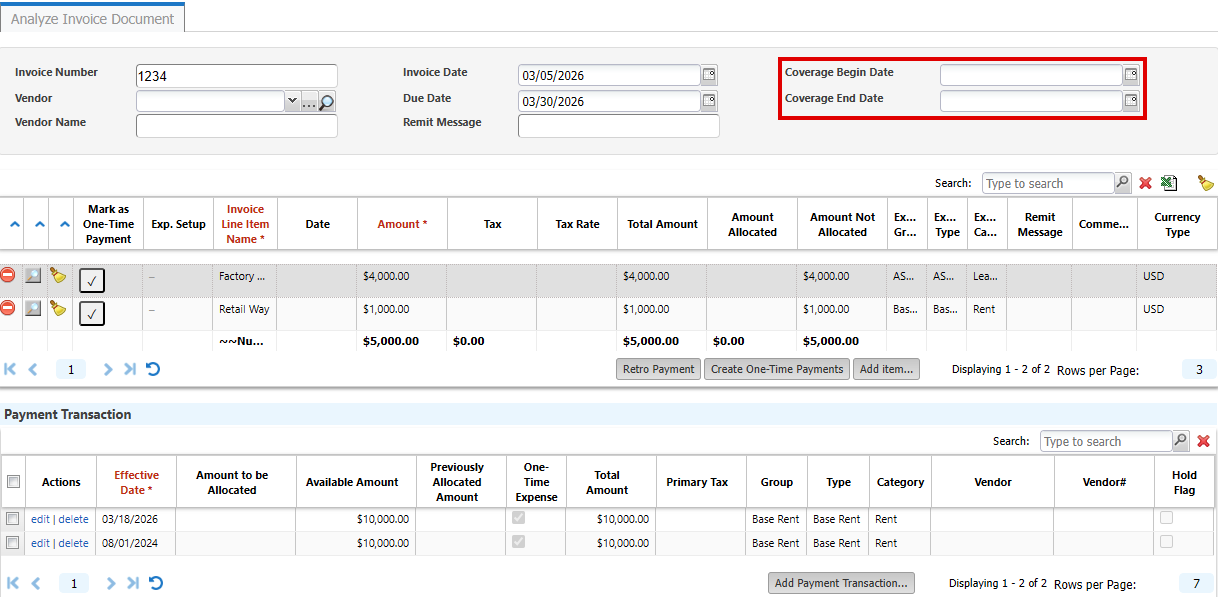The height and width of the screenshot is (597, 1218).
Task: Toggle Hold Flag for 08/01/2024 row
Action: tap(1166, 542)
